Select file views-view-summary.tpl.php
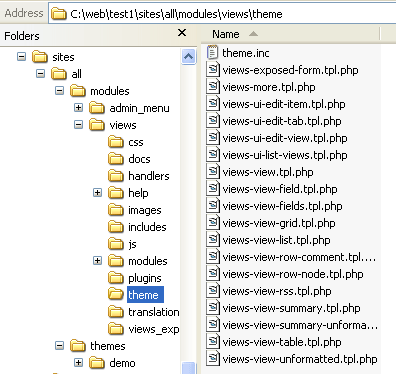The height and width of the screenshot is (374, 396). coord(291,308)
